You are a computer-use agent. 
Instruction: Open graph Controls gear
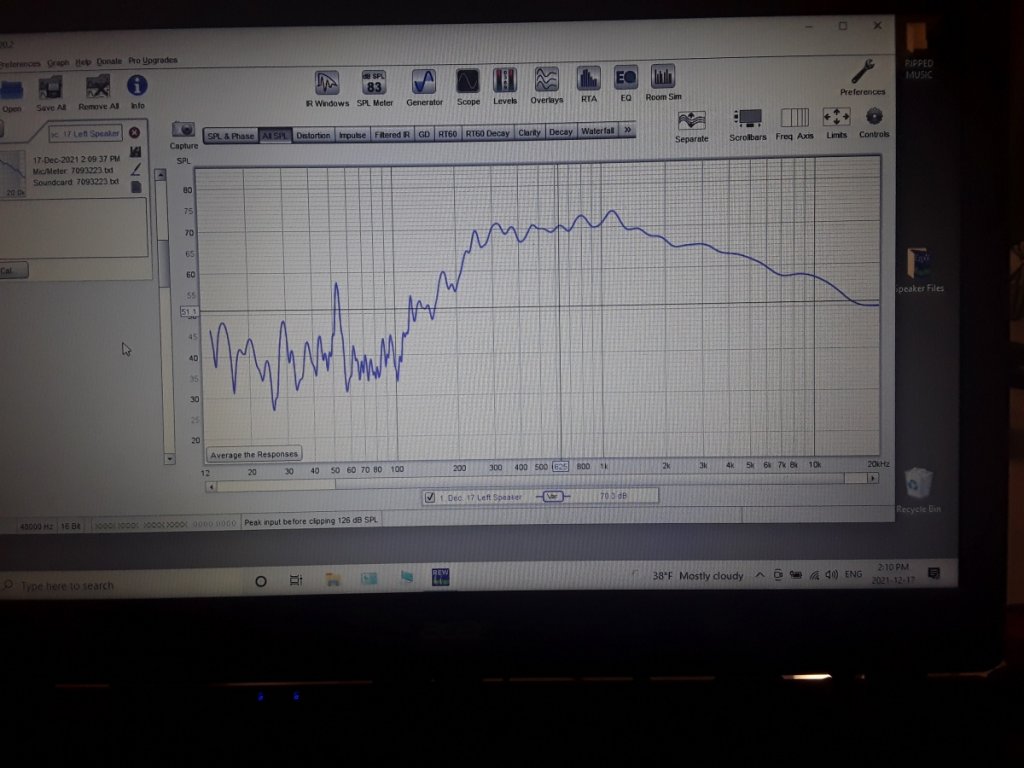click(874, 117)
